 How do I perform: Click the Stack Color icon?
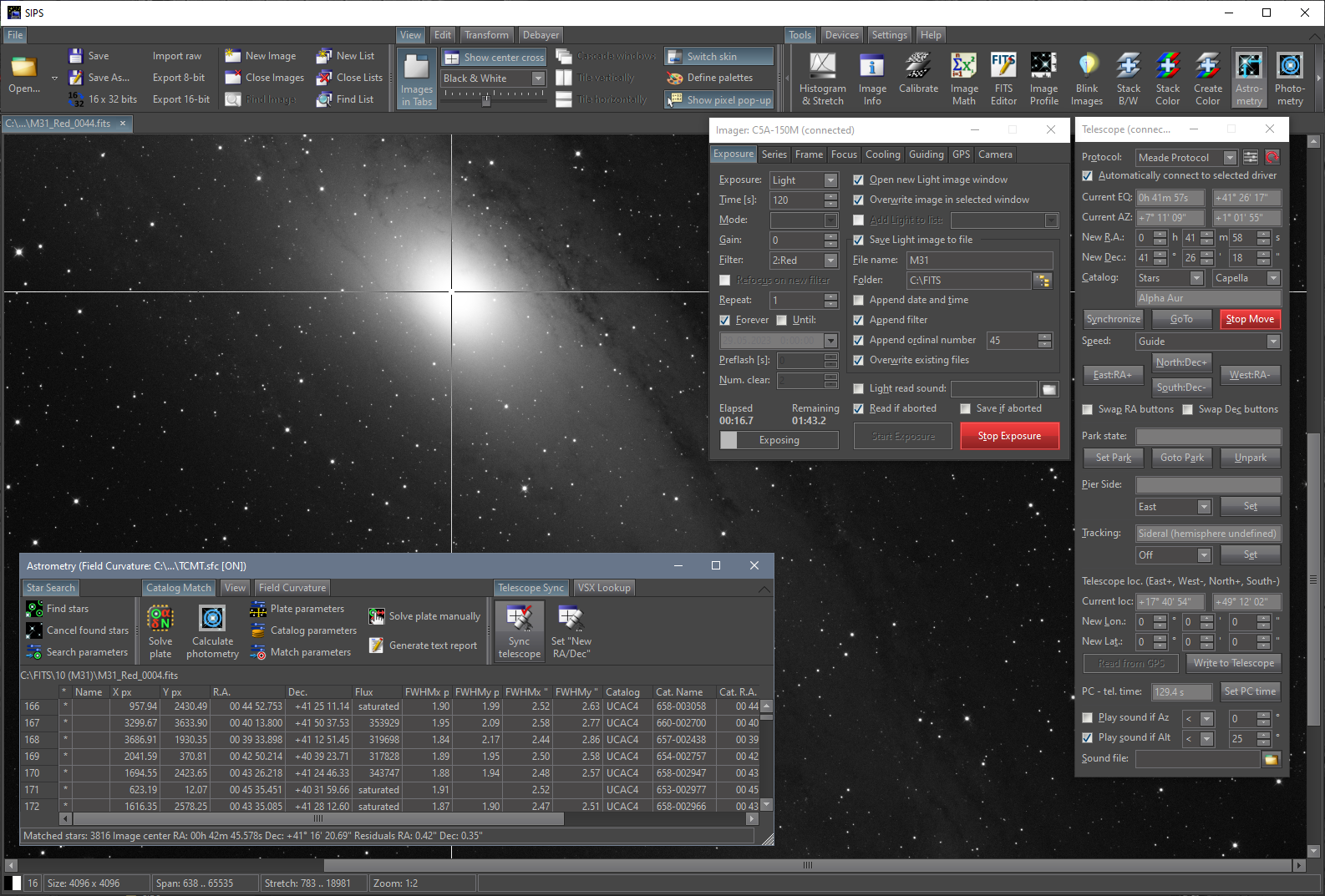pyautogui.click(x=1167, y=78)
